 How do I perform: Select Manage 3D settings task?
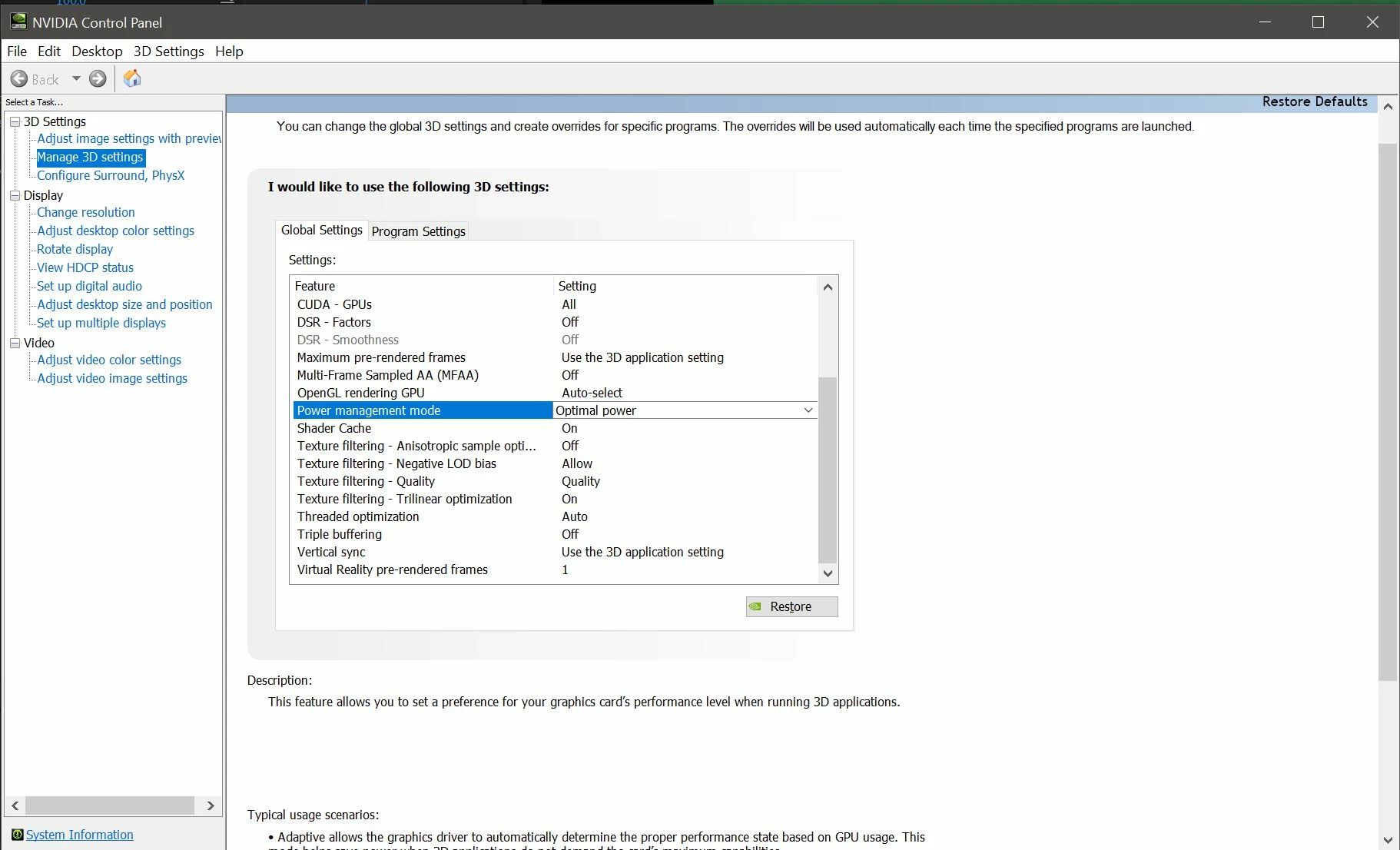click(x=90, y=157)
